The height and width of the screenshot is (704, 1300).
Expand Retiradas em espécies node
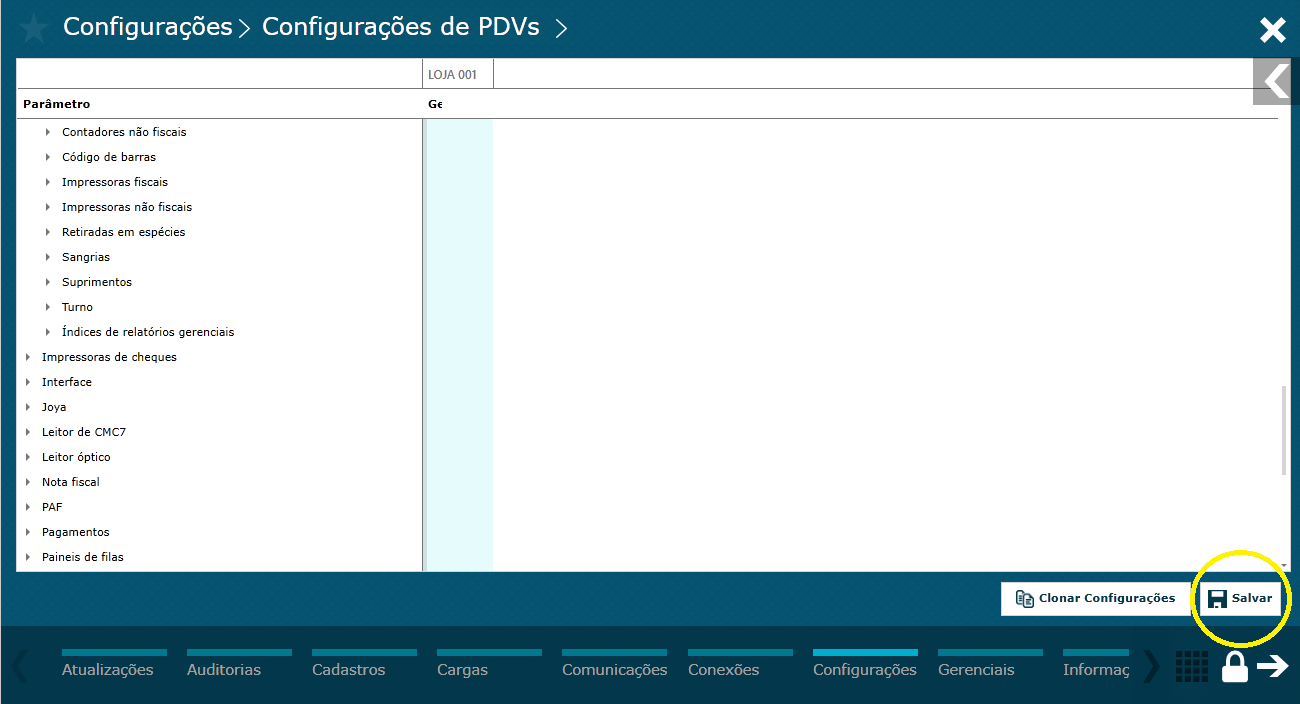coord(47,232)
